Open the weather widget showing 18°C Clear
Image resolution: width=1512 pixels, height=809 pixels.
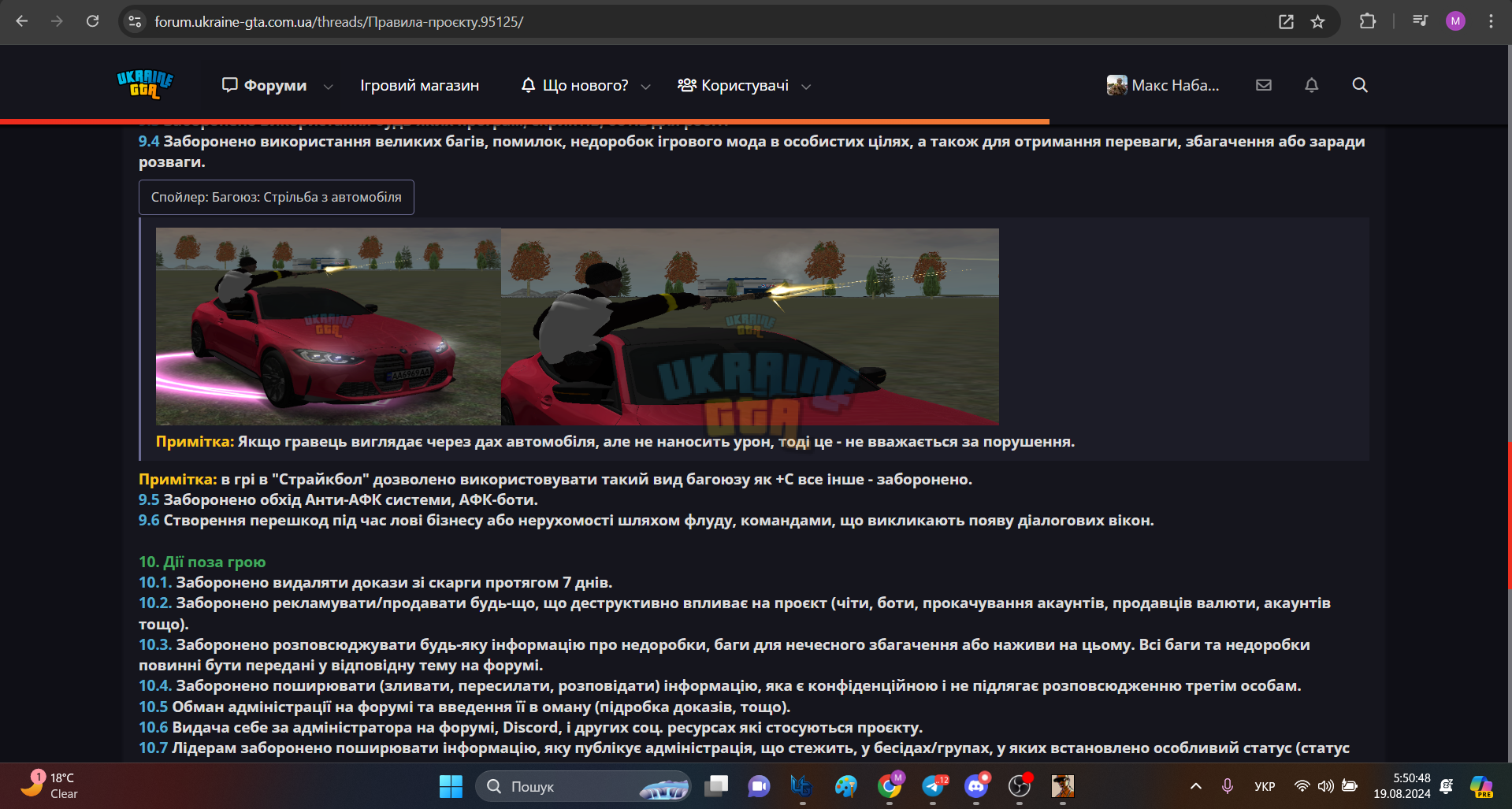[49, 785]
